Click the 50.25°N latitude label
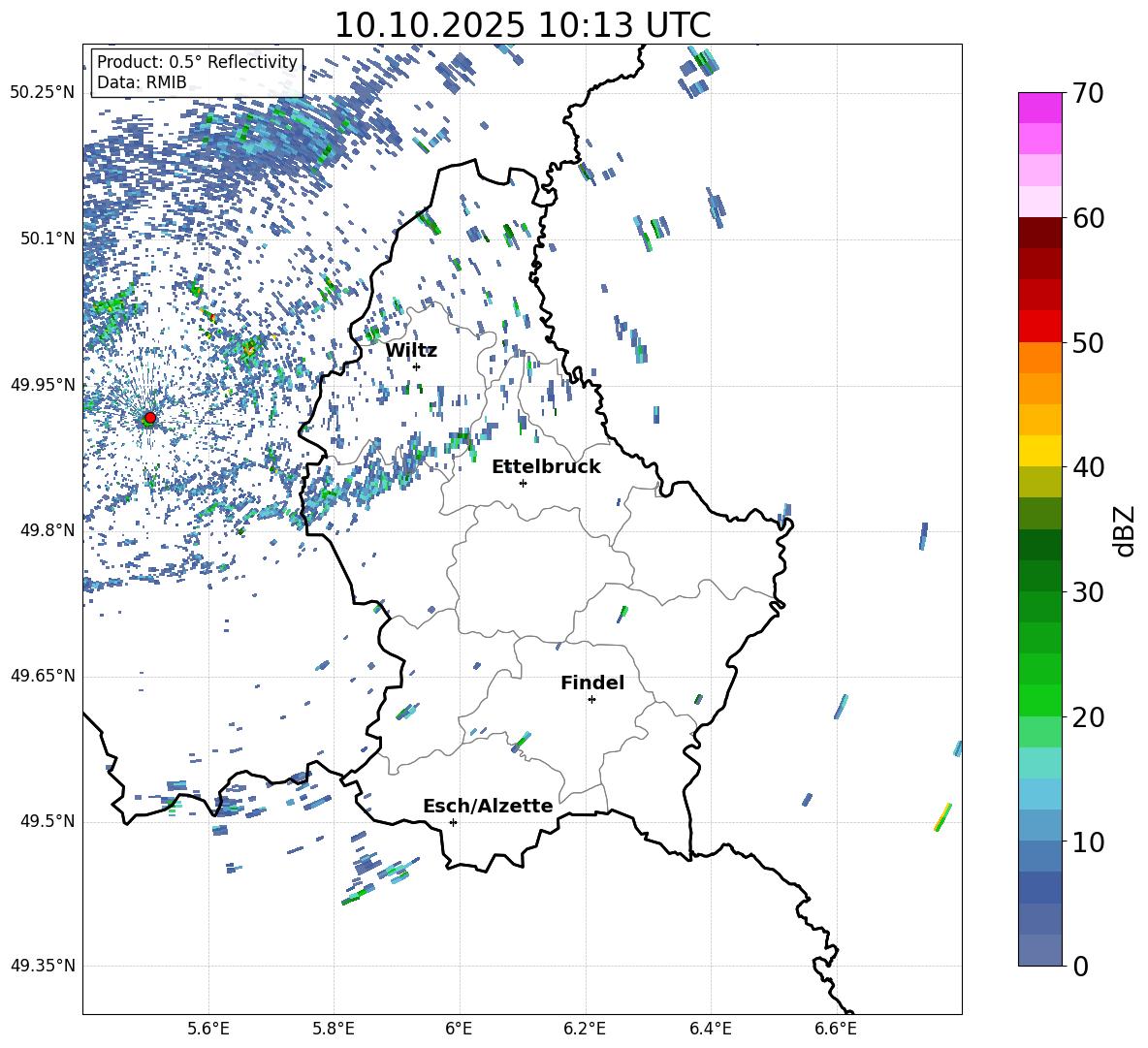 43,93
